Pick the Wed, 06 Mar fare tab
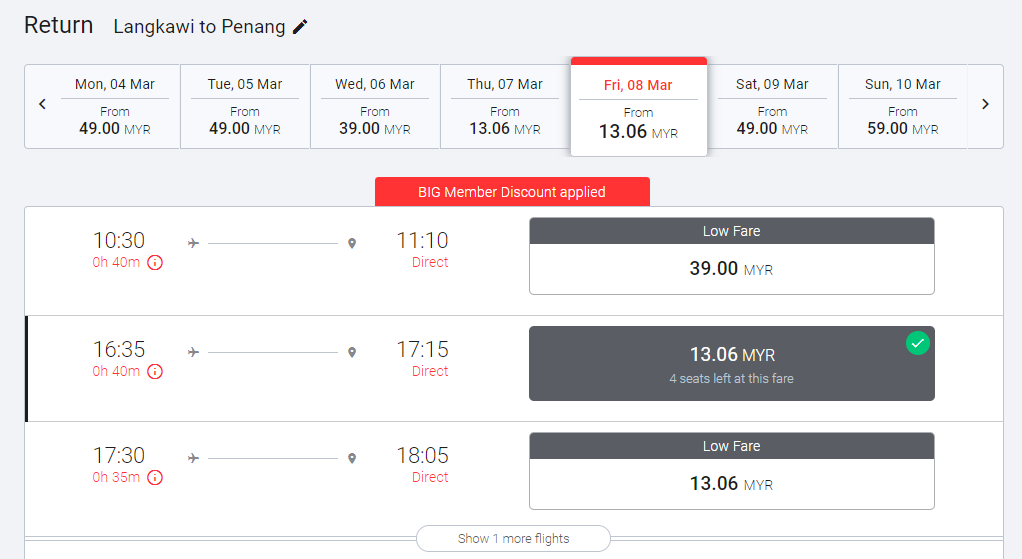 point(375,106)
